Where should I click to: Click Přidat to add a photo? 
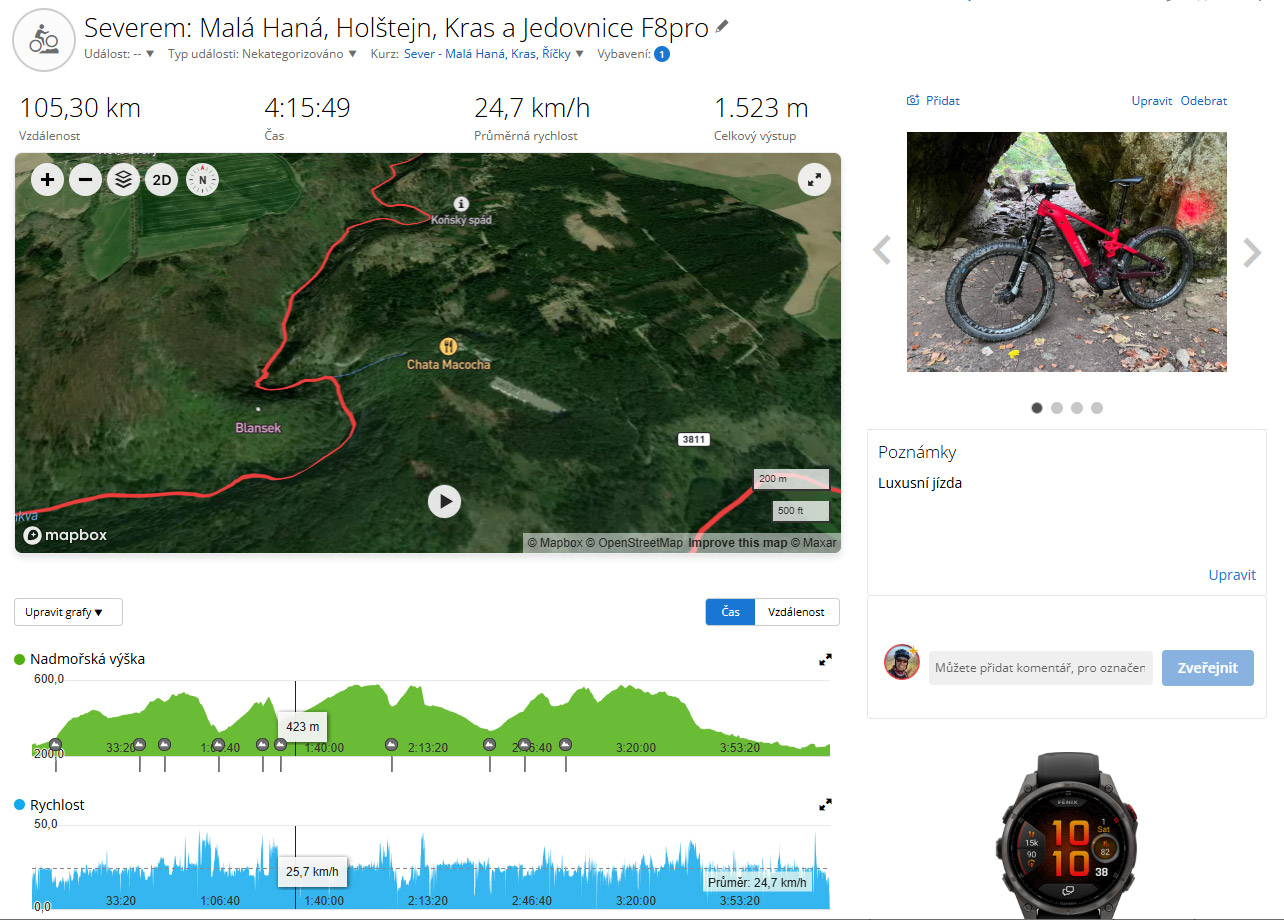tap(933, 101)
